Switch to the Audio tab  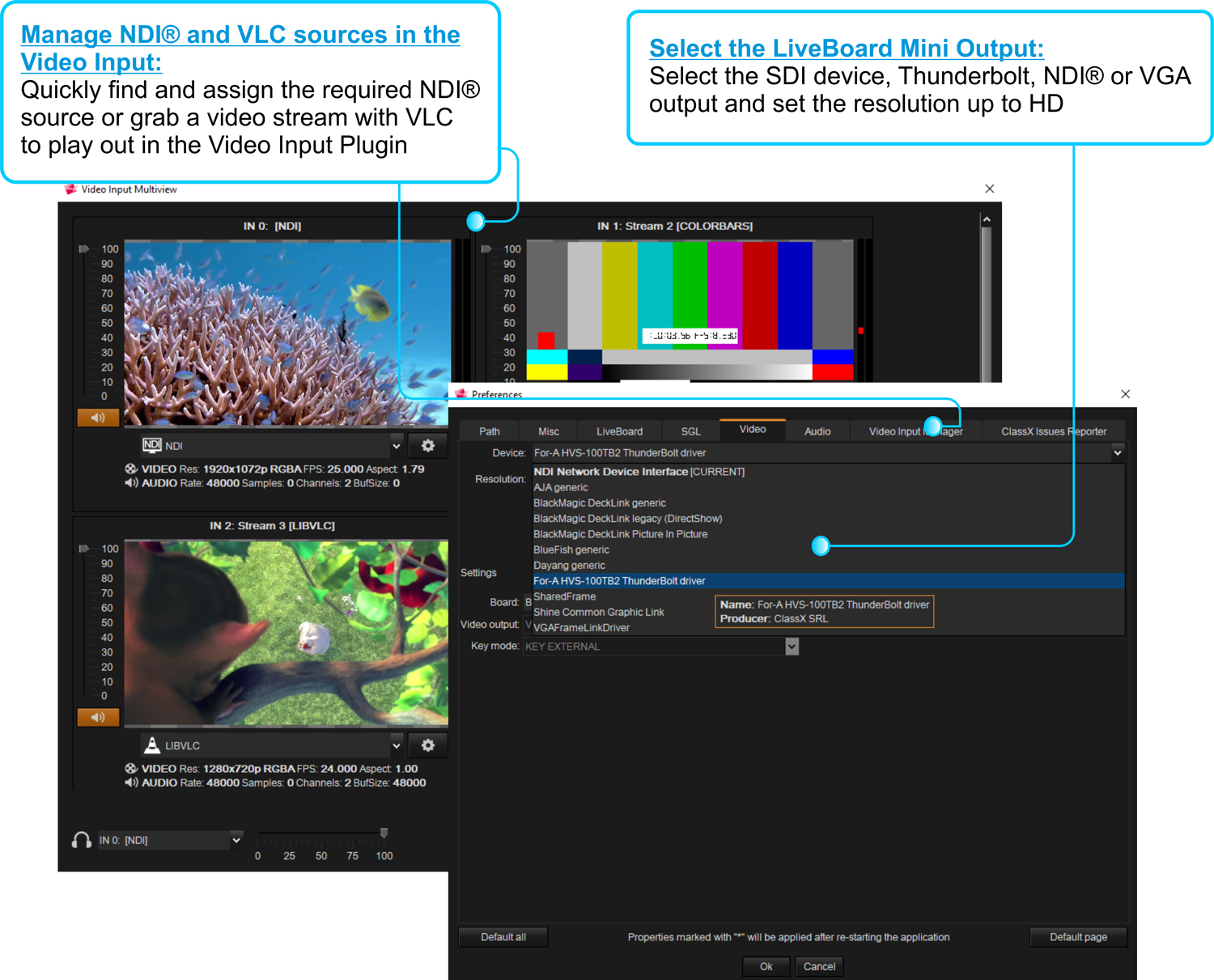817,431
